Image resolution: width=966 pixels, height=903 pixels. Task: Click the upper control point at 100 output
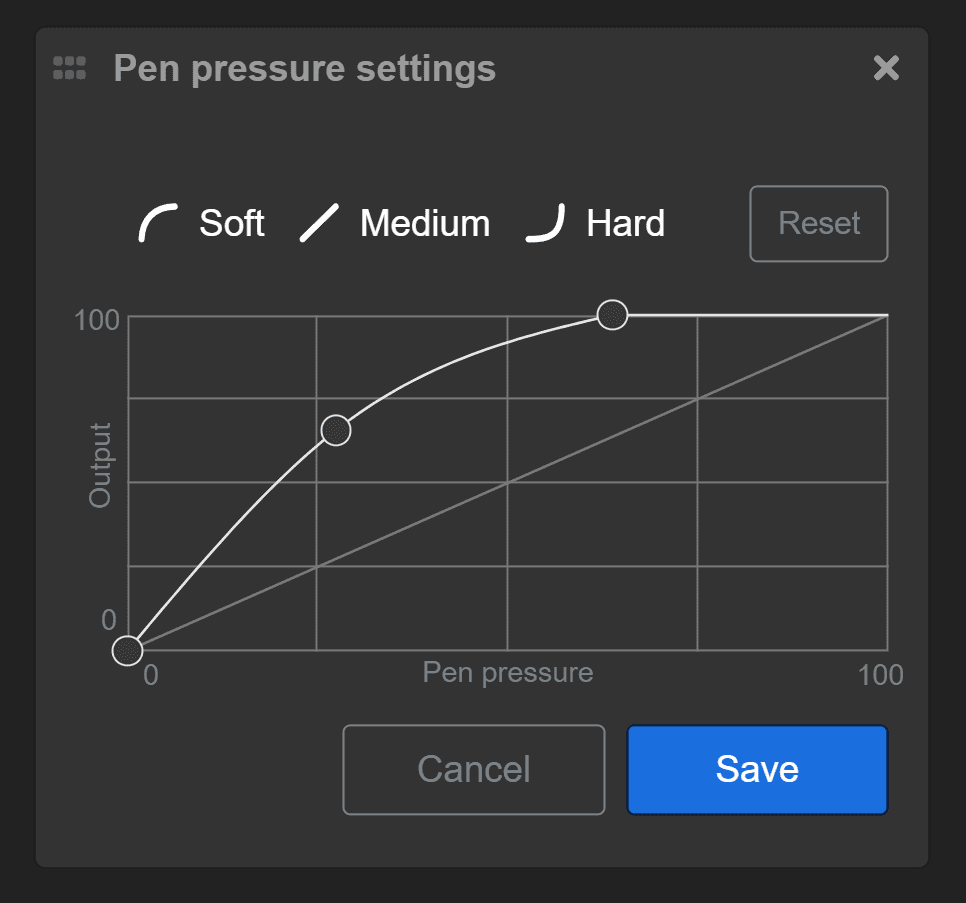click(612, 315)
